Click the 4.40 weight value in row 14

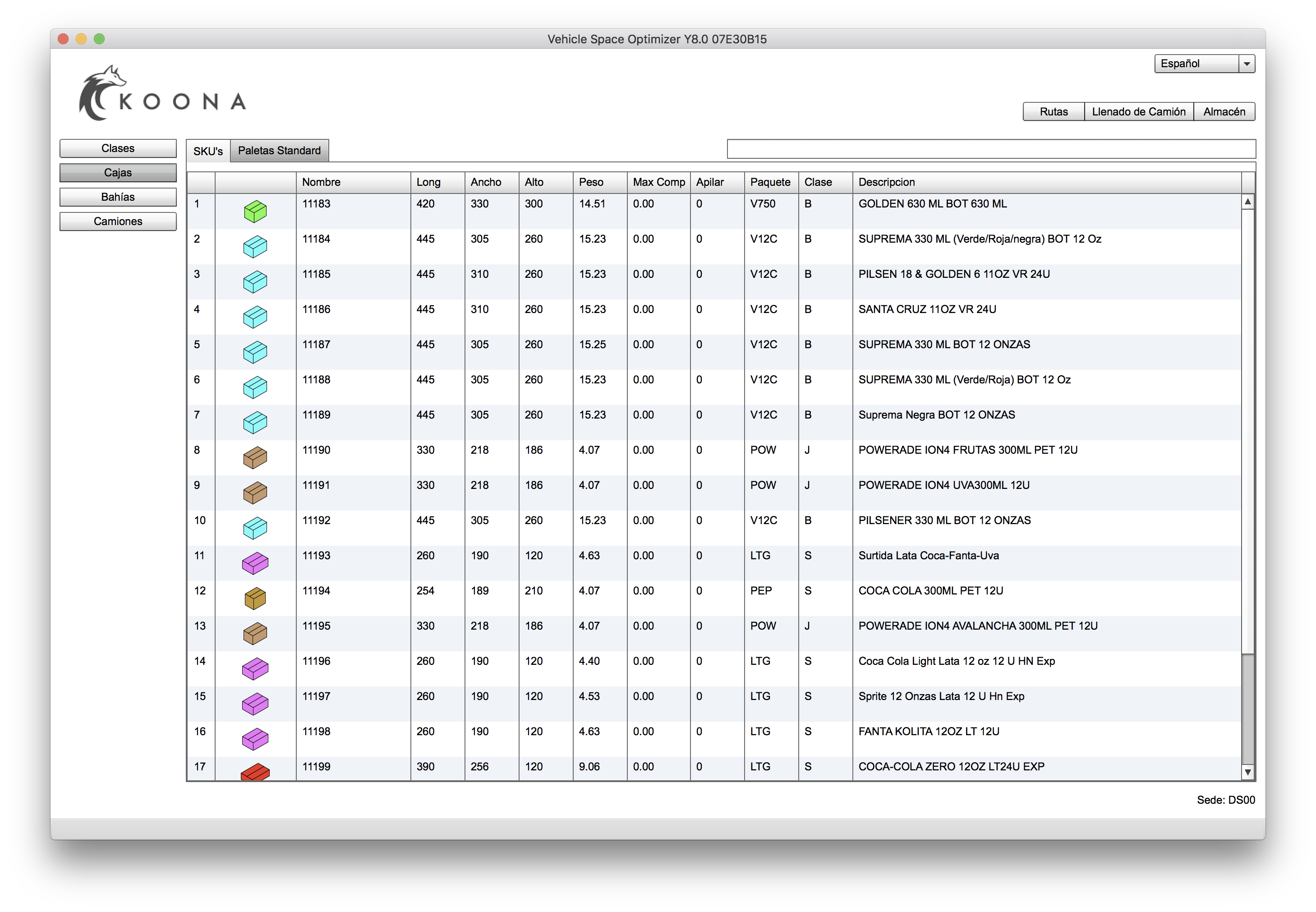coord(589,661)
